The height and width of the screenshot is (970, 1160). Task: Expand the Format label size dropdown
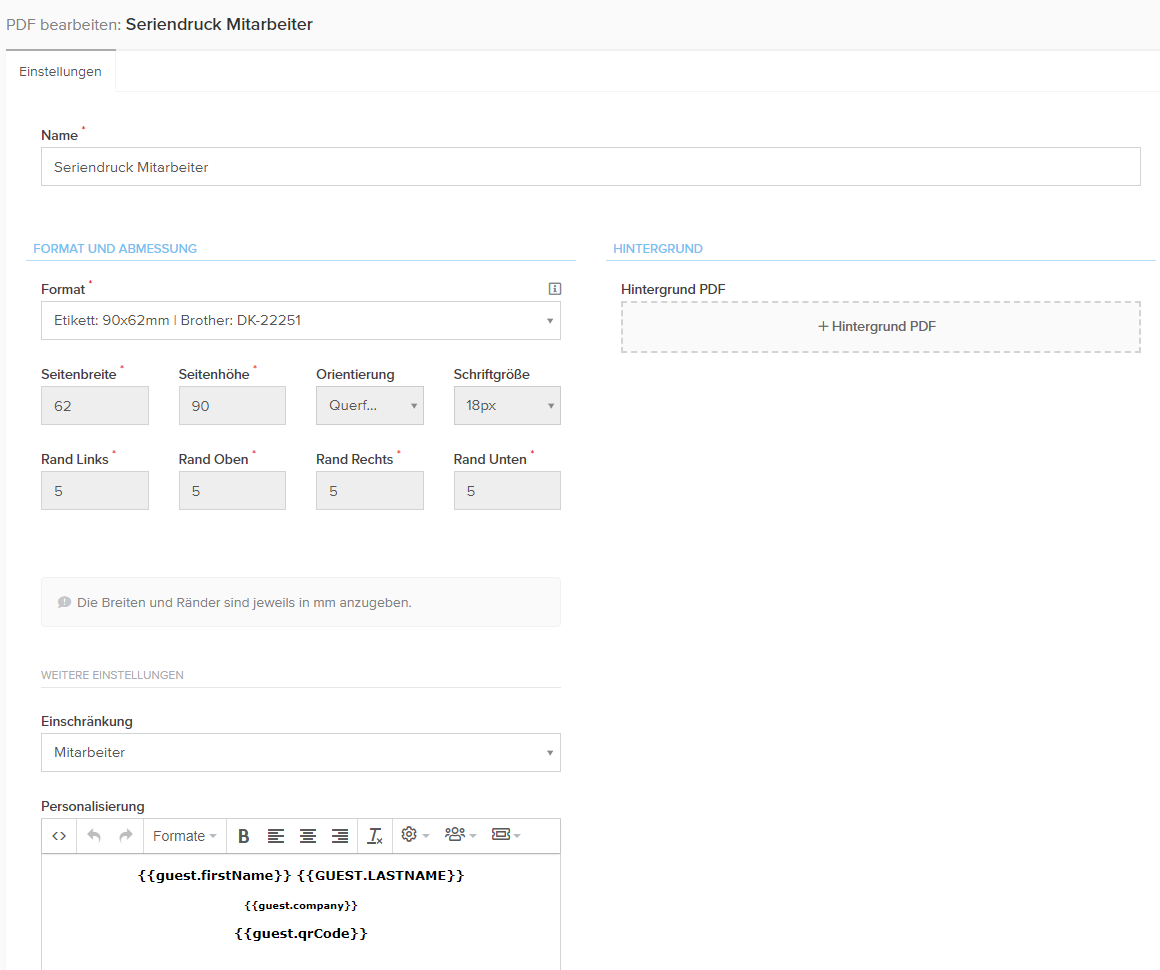point(300,321)
